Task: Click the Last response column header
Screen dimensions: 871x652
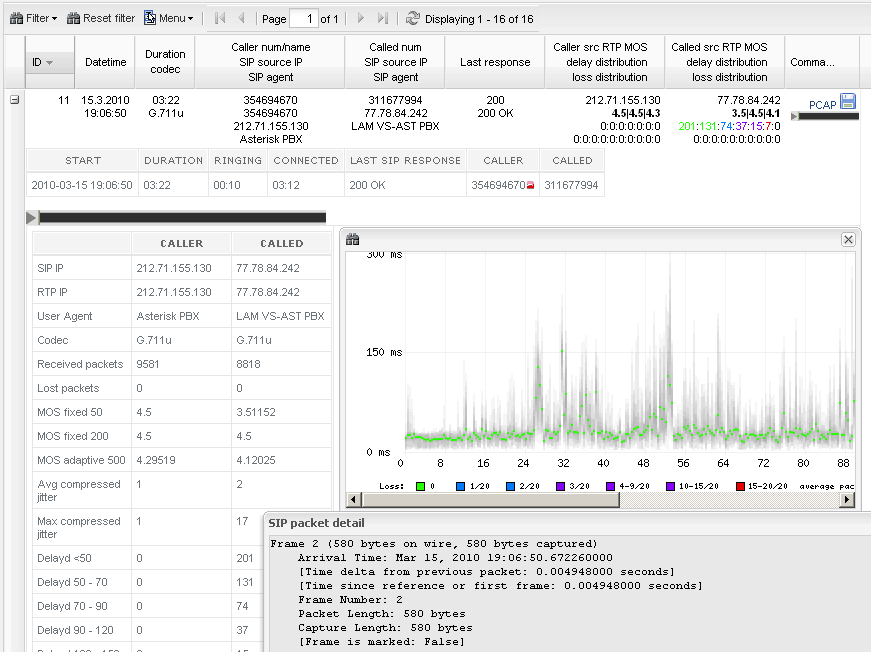Action: [495, 62]
